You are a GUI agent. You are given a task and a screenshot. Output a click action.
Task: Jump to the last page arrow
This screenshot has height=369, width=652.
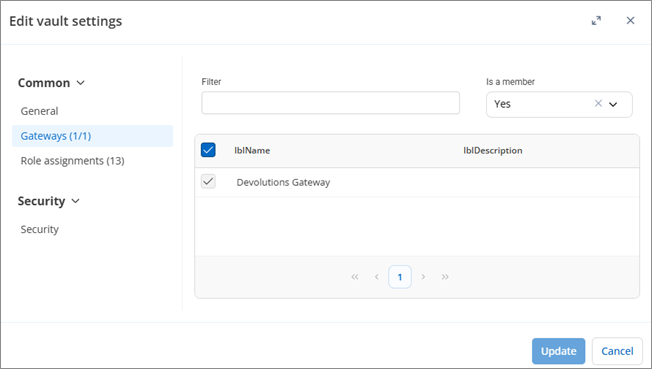pos(445,277)
